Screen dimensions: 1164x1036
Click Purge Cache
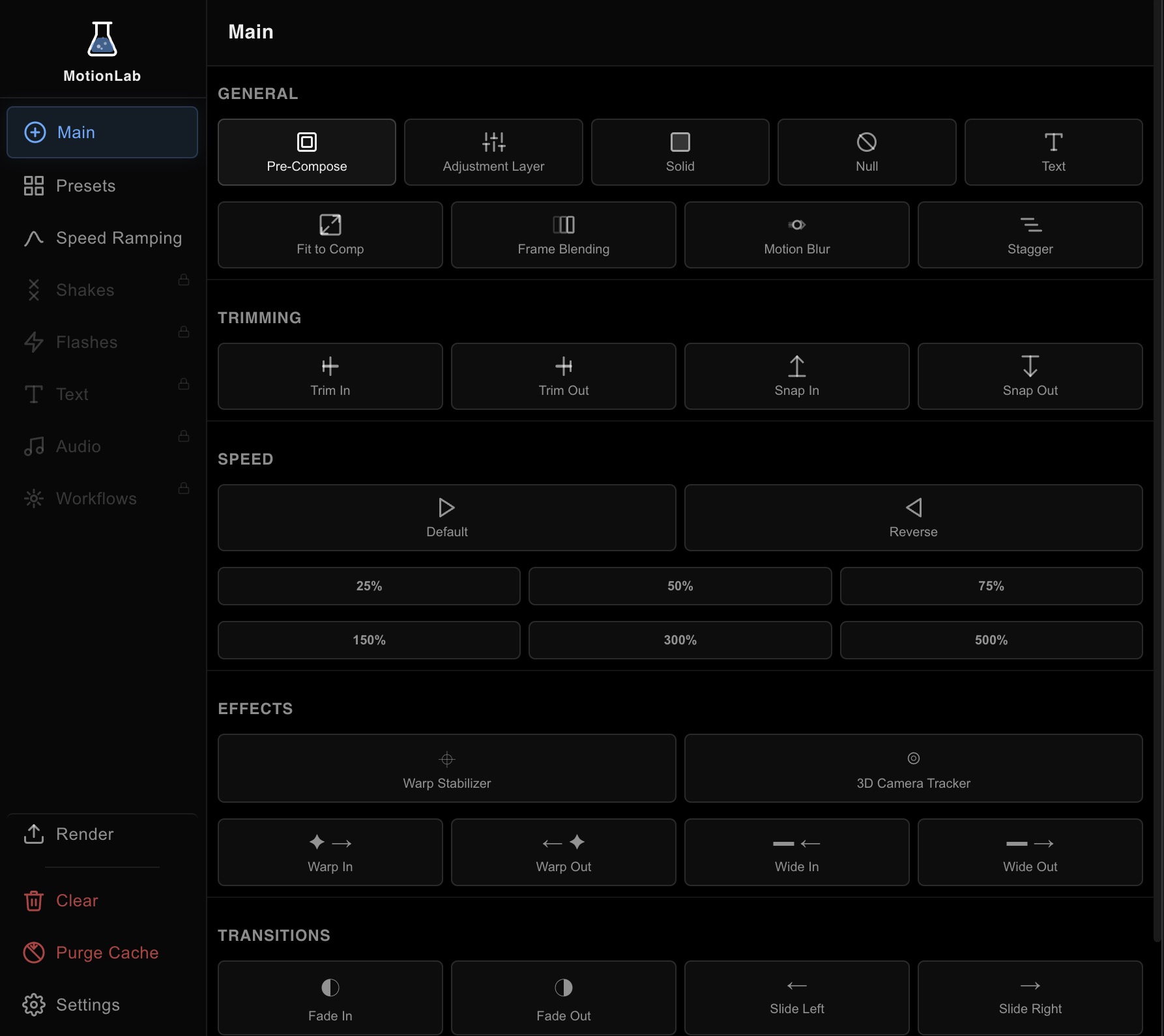click(106, 953)
